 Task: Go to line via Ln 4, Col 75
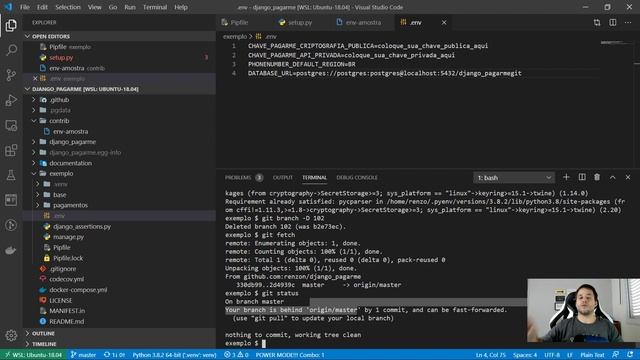[x=491, y=355]
